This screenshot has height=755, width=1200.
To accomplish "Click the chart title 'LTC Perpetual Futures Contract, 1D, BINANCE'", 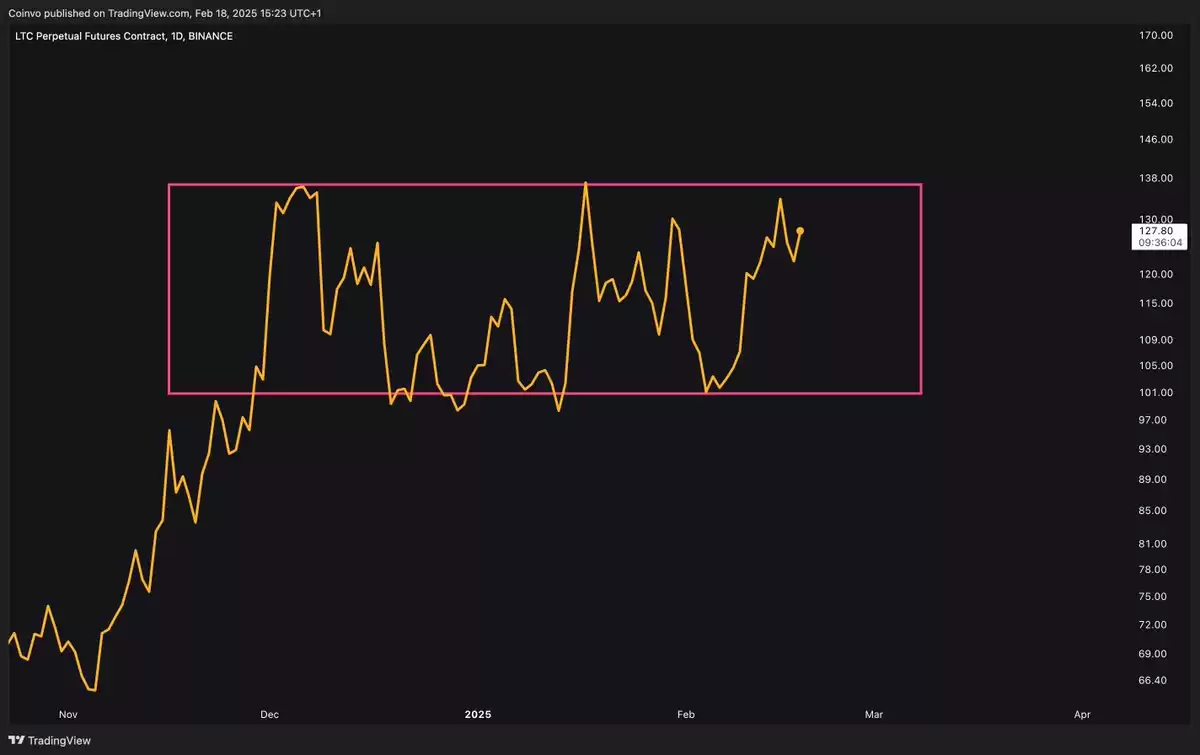I will [x=126, y=37].
